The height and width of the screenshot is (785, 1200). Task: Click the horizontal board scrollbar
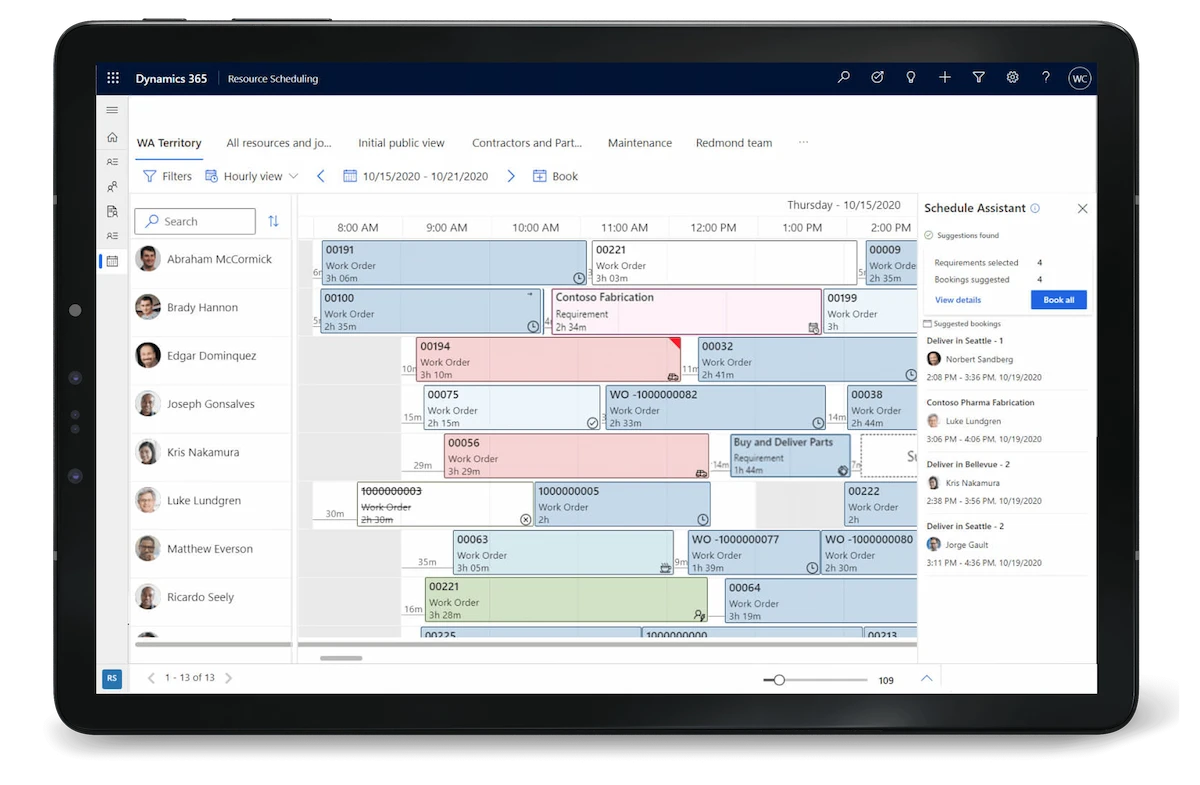(x=341, y=658)
